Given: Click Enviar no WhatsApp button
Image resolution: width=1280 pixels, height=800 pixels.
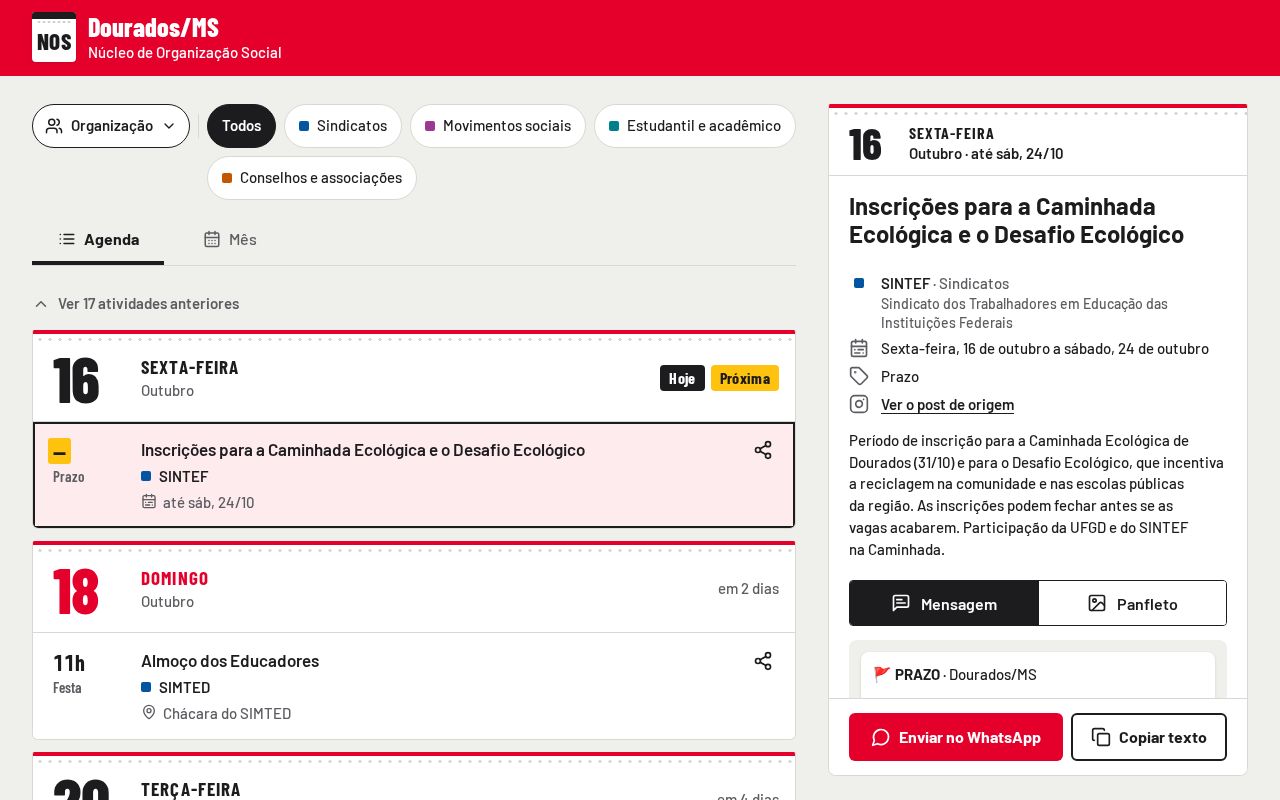Looking at the screenshot, I should [x=956, y=737].
